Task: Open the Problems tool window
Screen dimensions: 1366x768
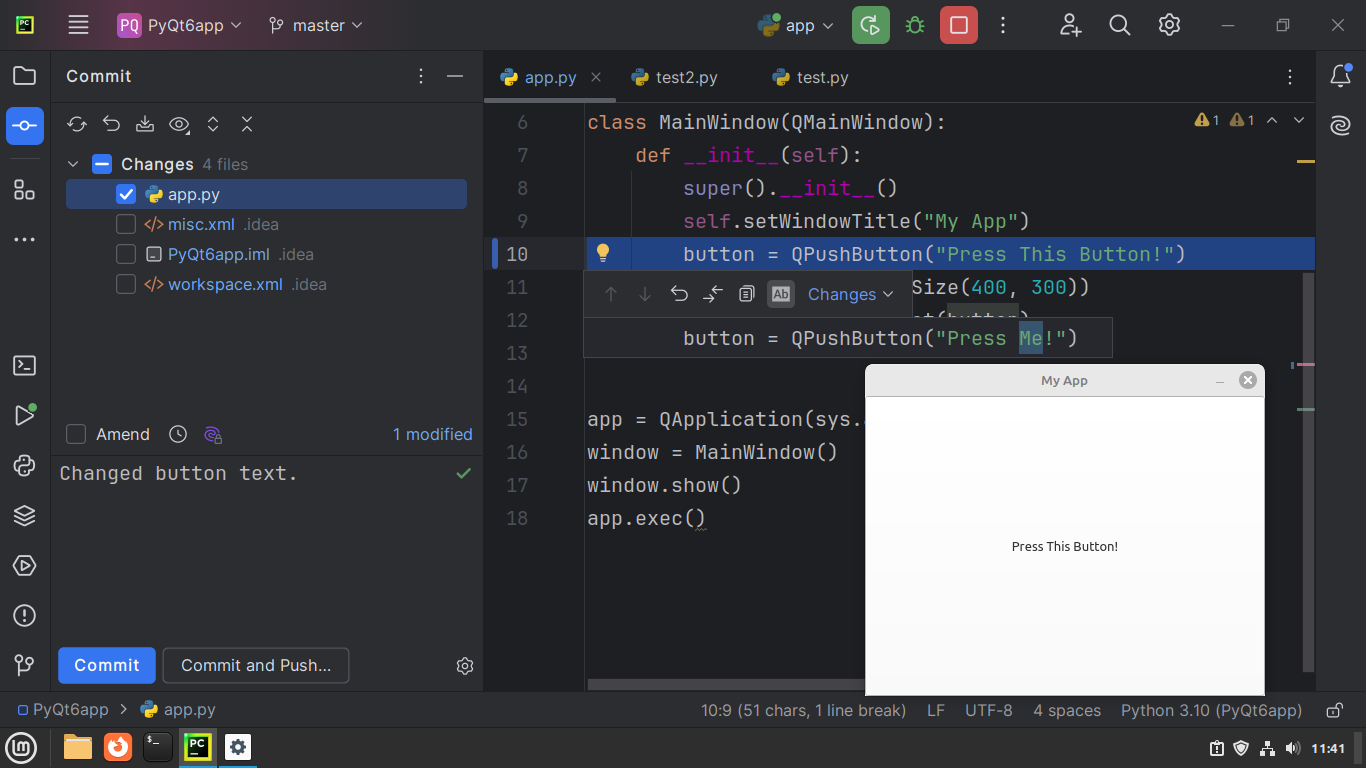Action: [x=25, y=616]
